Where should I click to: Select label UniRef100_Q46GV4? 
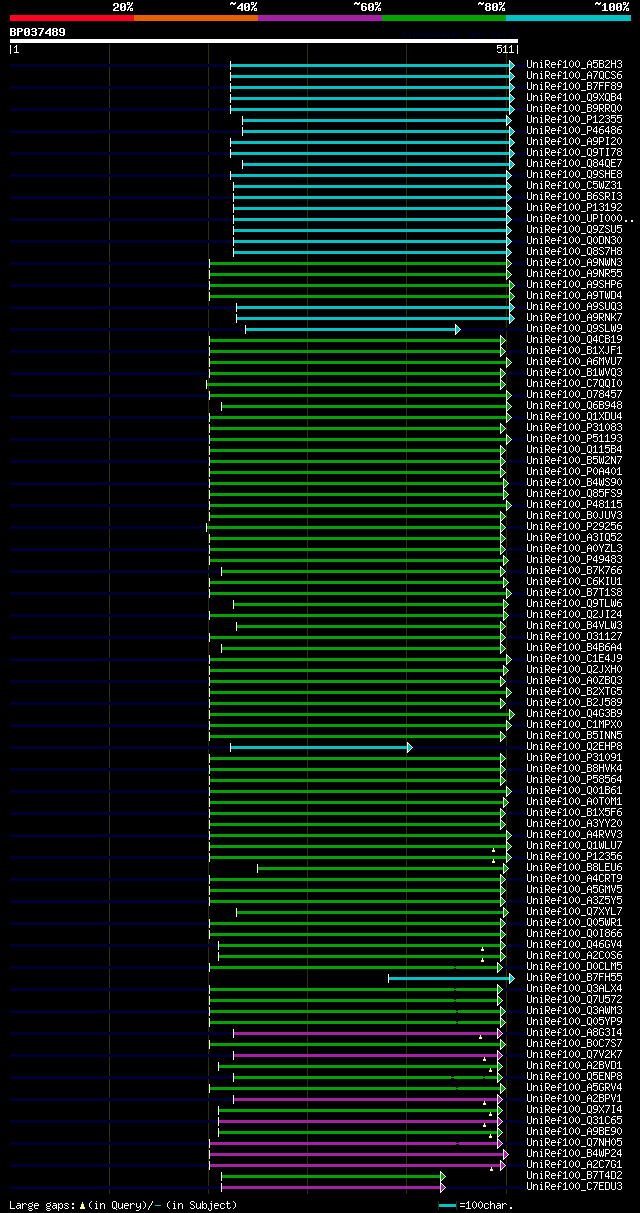tap(574, 945)
